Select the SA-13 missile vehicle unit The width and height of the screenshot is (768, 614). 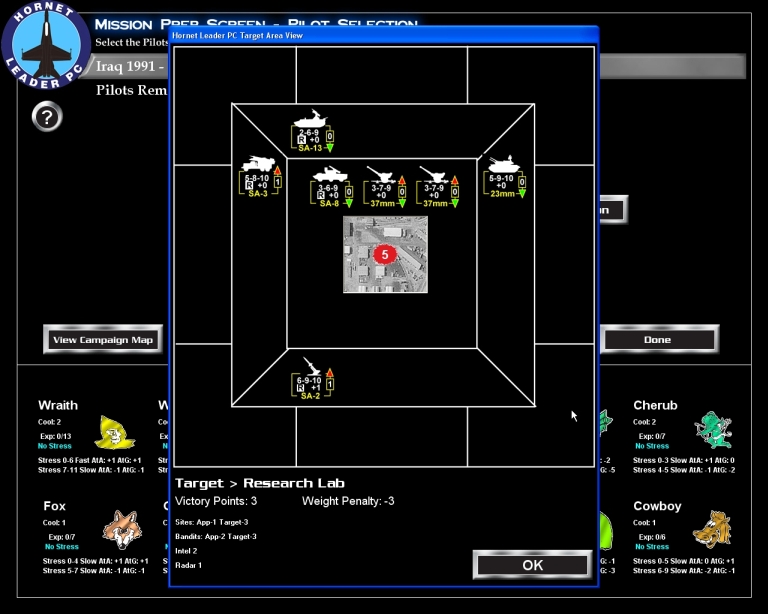(313, 131)
